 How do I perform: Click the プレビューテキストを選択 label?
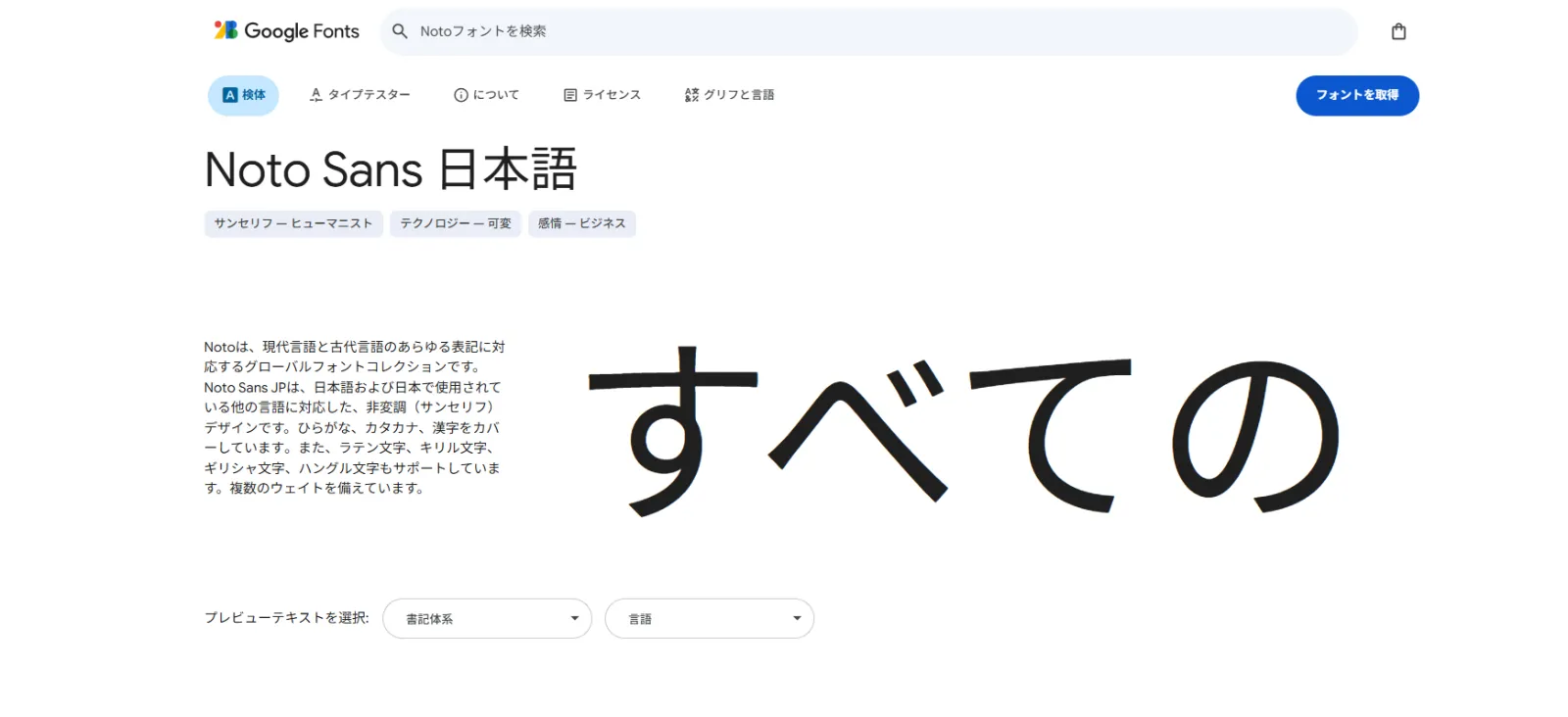pos(286,617)
